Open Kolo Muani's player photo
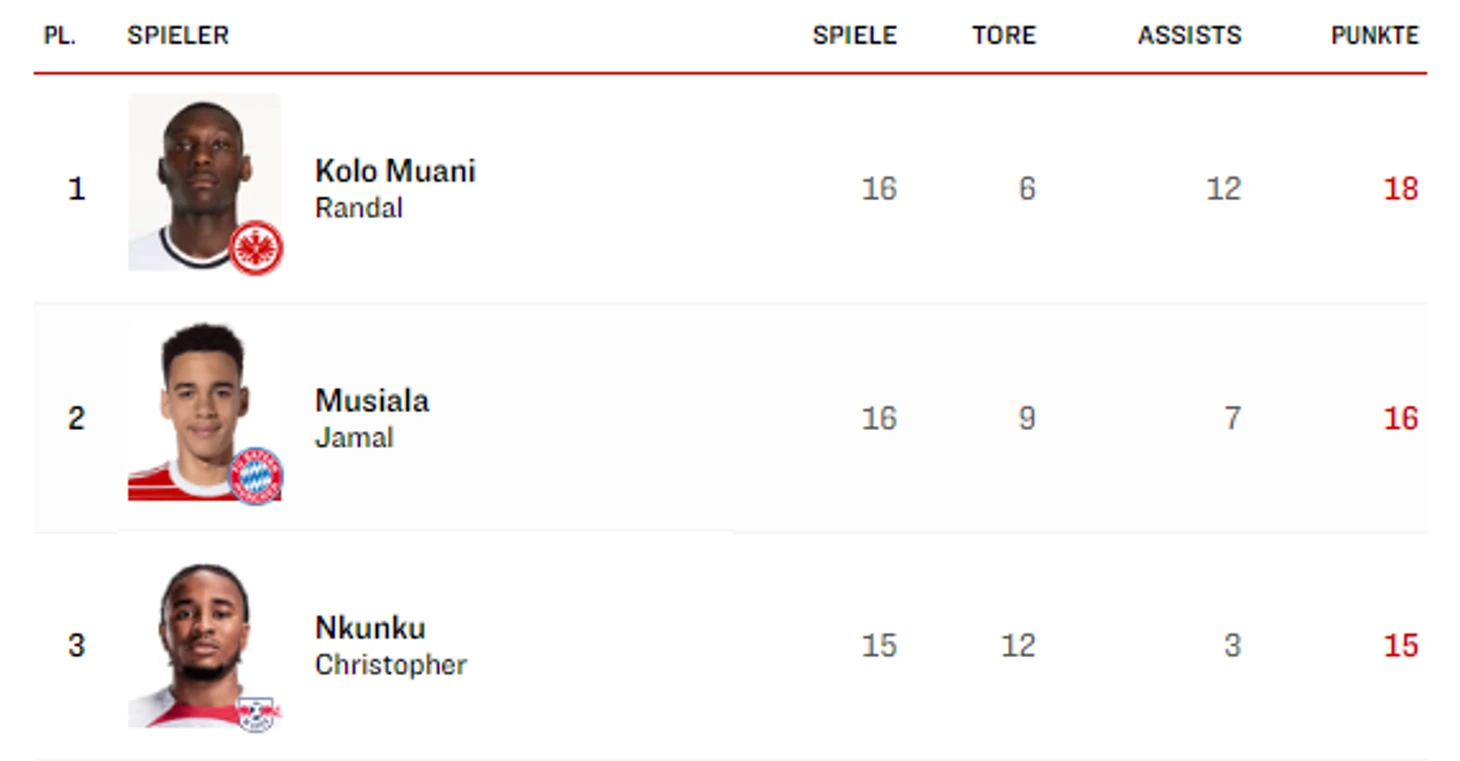 click(x=204, y=182)
